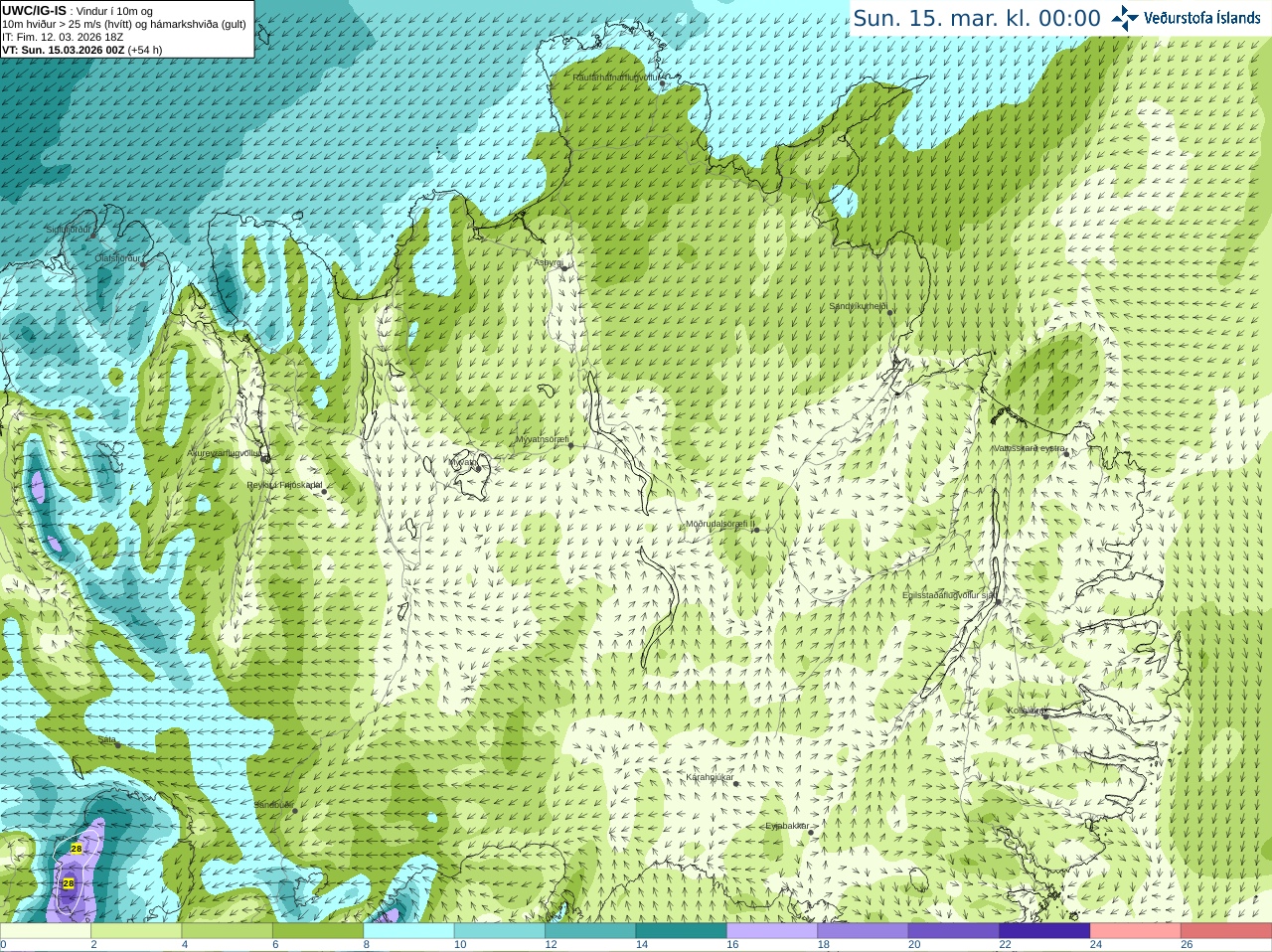The height and width of the screenshot is (952, 1272).
Task: Click the 0–2 m/s palest legend swatch
Action: pyautogui.click(x=45, y=931)
